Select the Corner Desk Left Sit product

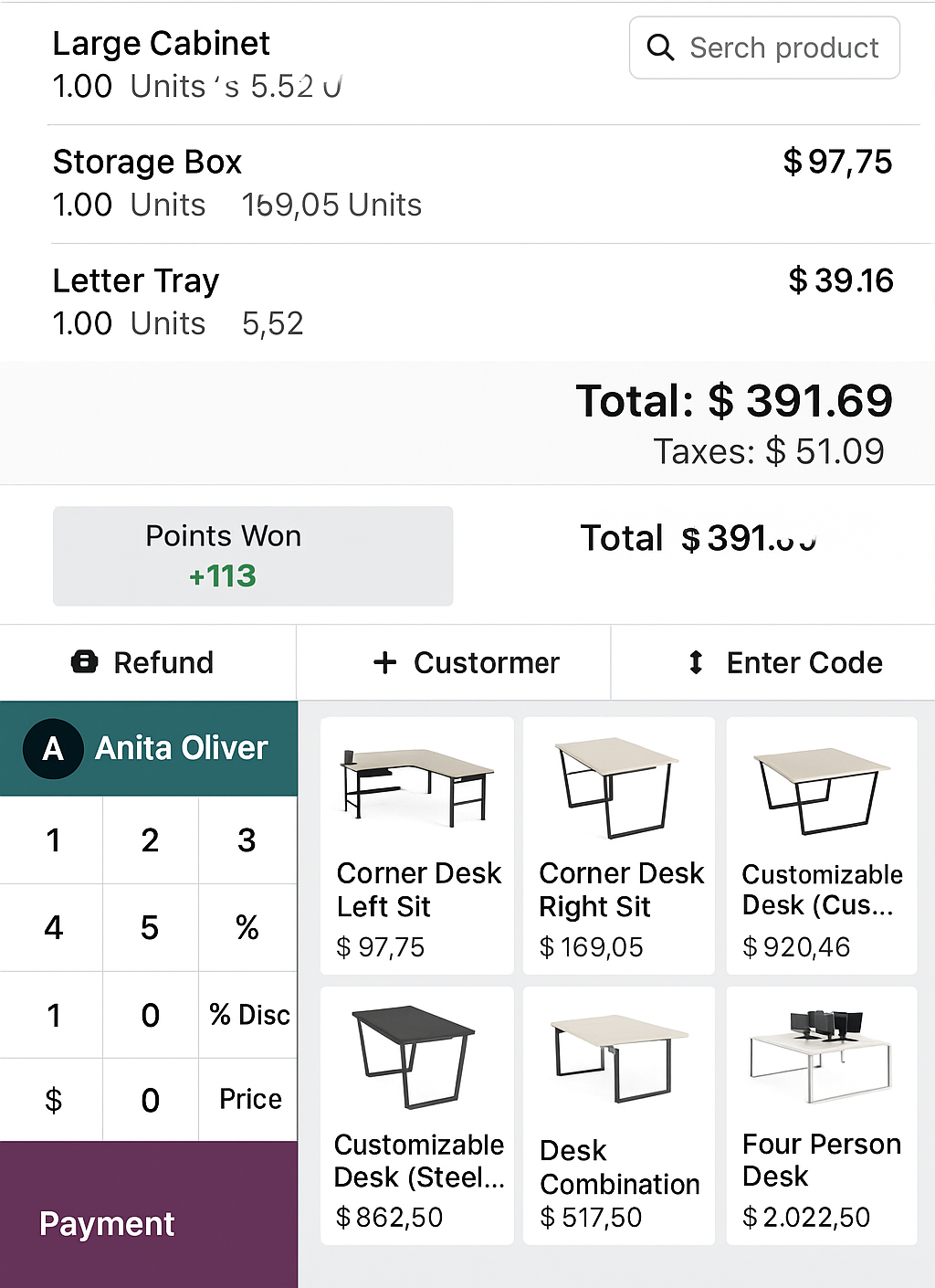tap(417, 846)
